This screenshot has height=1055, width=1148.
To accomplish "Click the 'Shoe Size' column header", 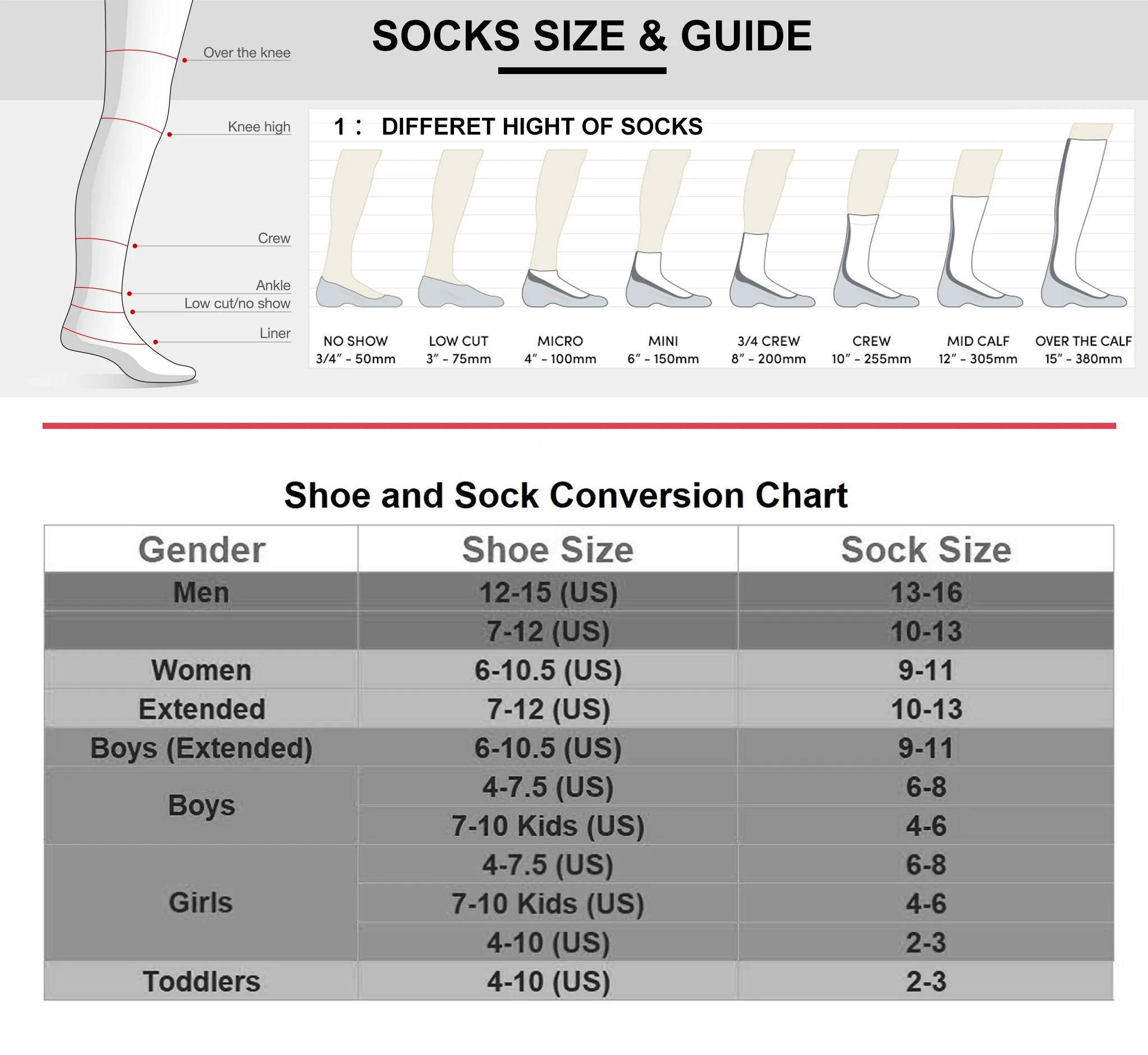I will click(547, 549).
